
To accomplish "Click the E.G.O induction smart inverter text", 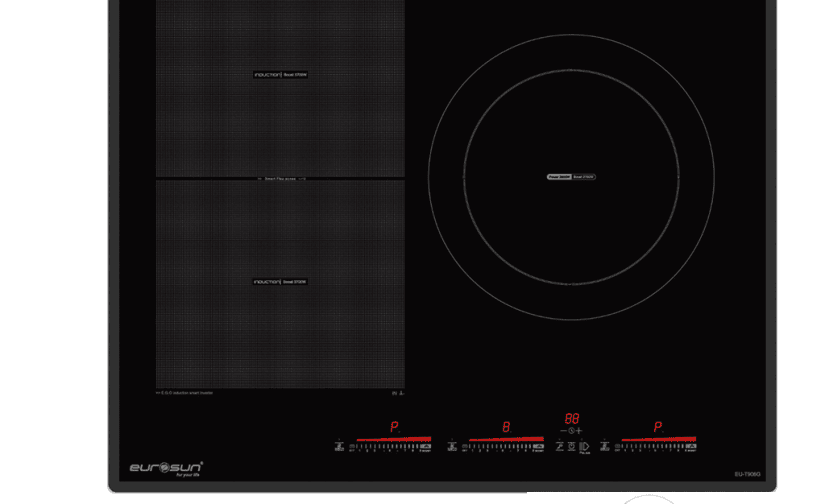I will tap(184, 392).
